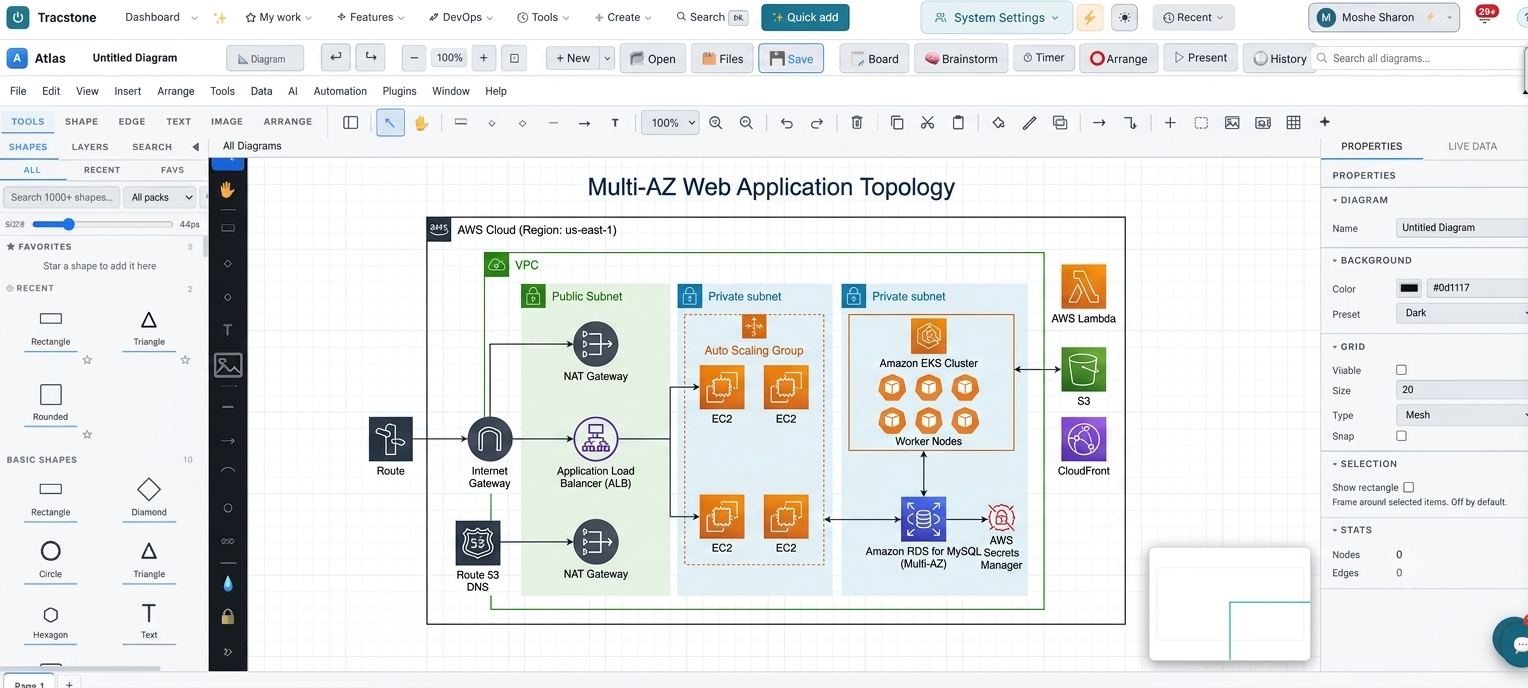Image resolution: width=1528 pixels, height=688 pixels.
Task: Click the copy icon in toolbar
Action: [897, 122]
